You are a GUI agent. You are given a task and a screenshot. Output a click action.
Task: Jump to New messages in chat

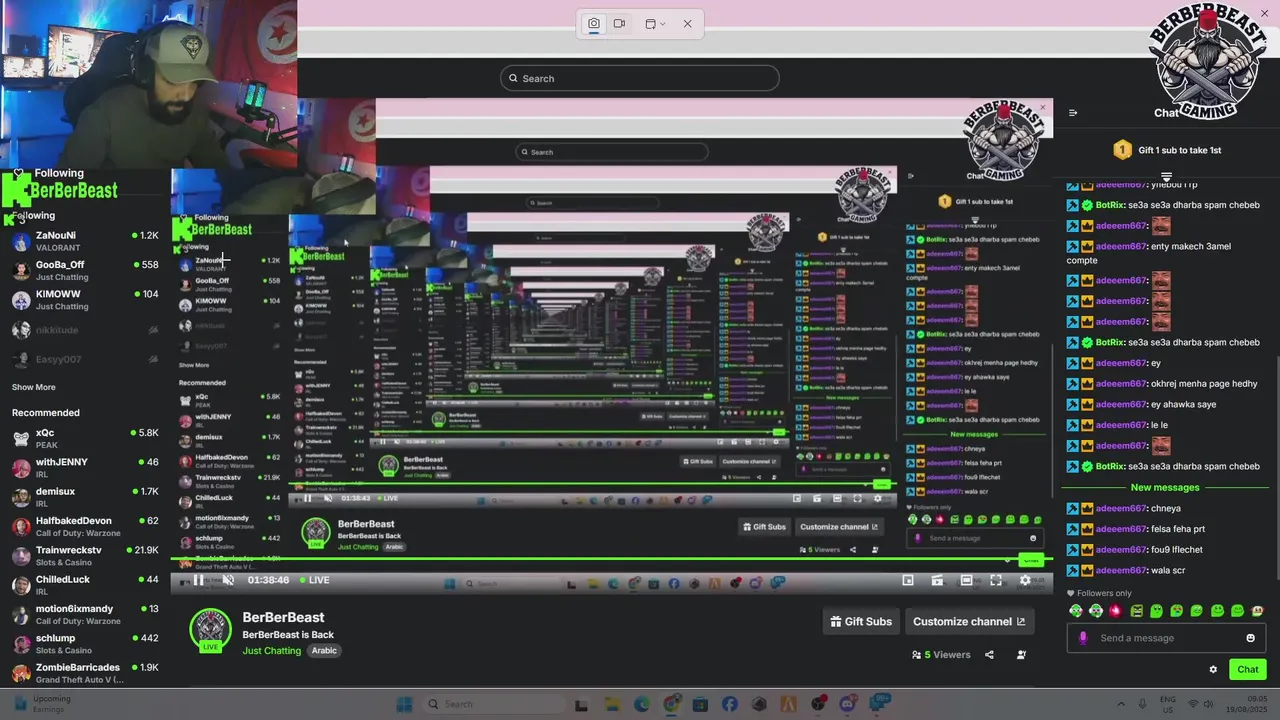1165,488
